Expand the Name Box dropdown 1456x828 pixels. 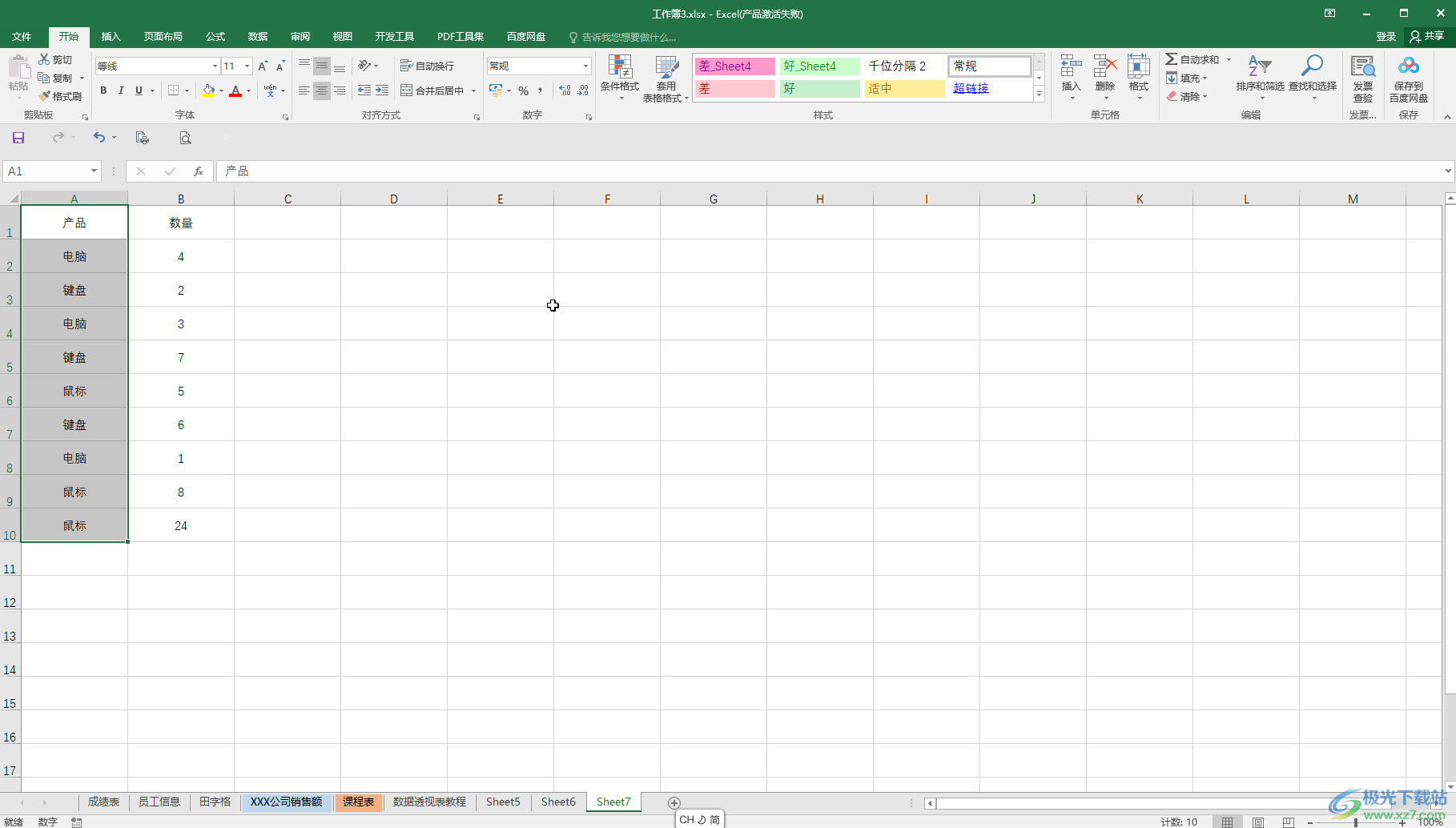94,171
